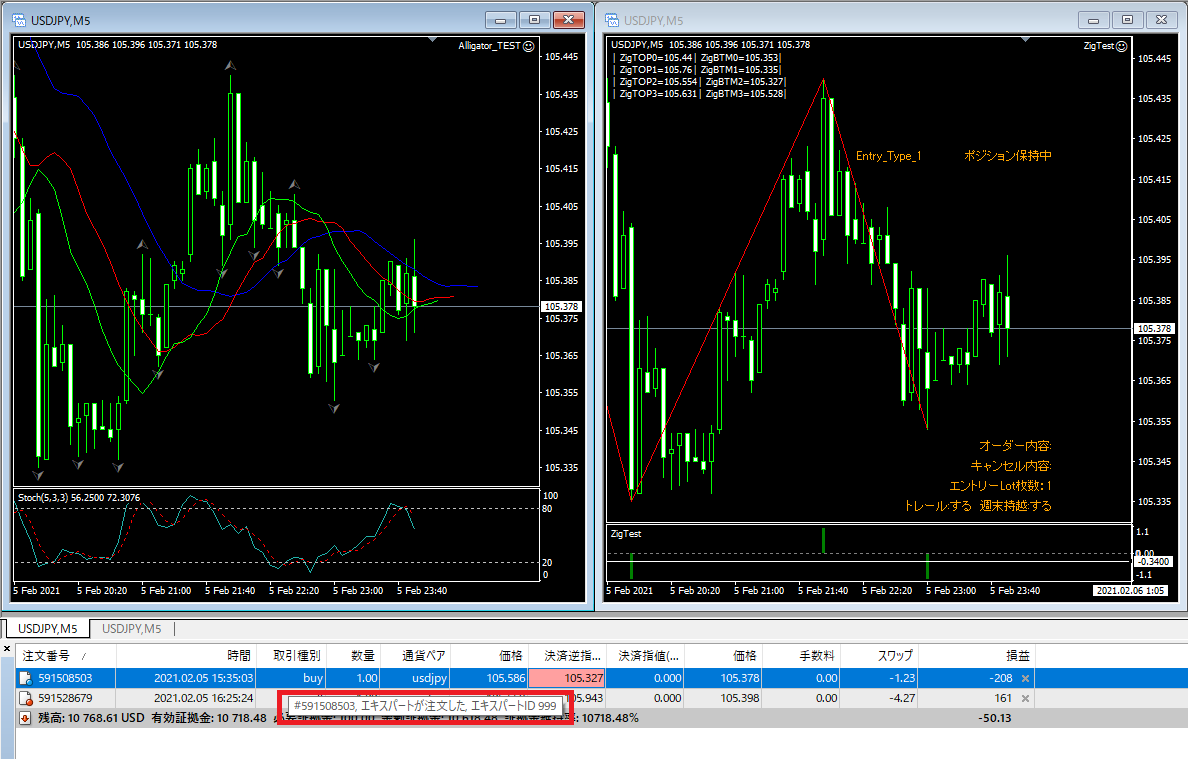Click the highlighted stop loss value 105.327
Viewport: 1188px width, 759px height.
[567, 678]
